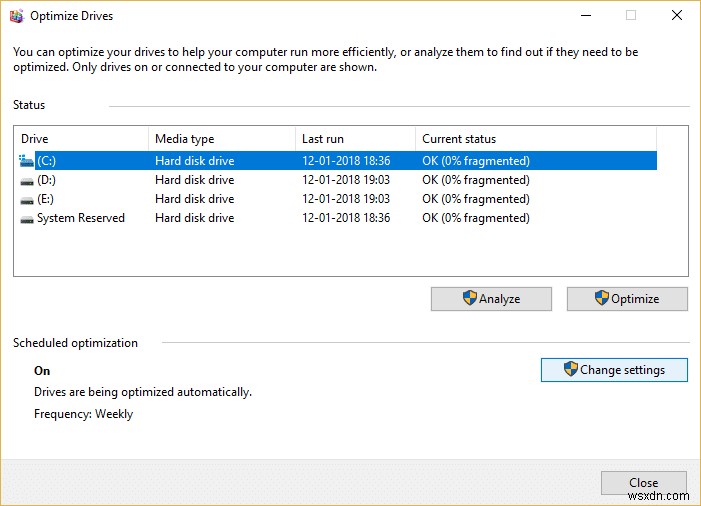The image size is (701, 506).
Task: Sort list by Media type column
Action: click(220, 139)
